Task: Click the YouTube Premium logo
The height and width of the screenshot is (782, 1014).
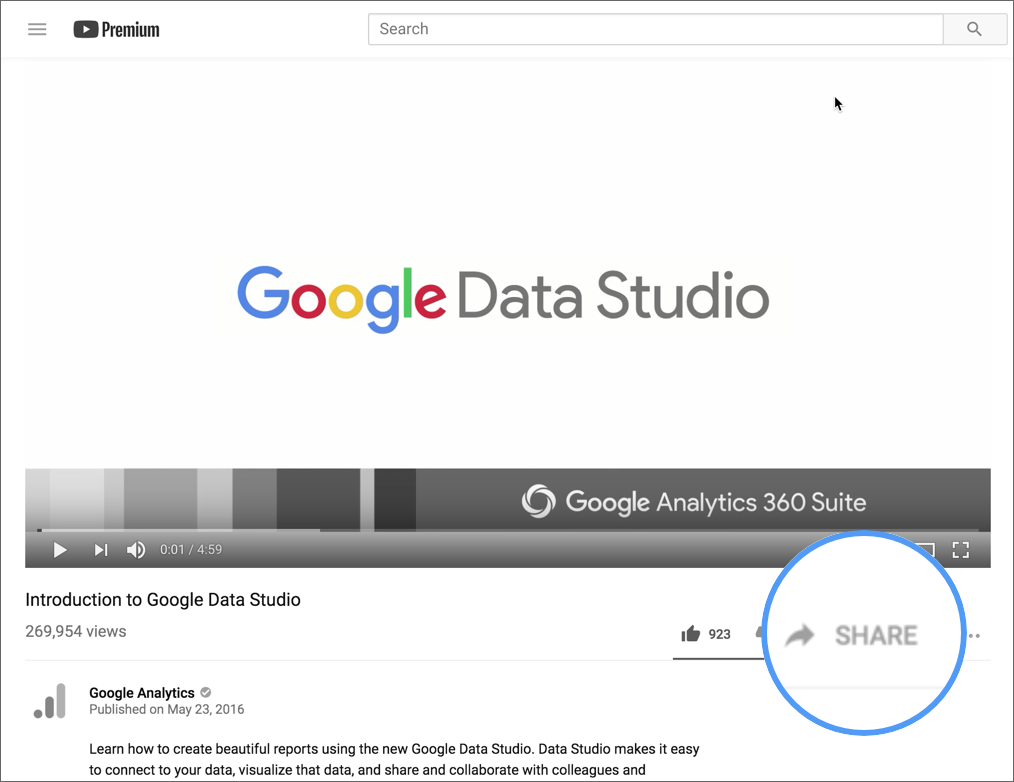Action: coord(116,29)
